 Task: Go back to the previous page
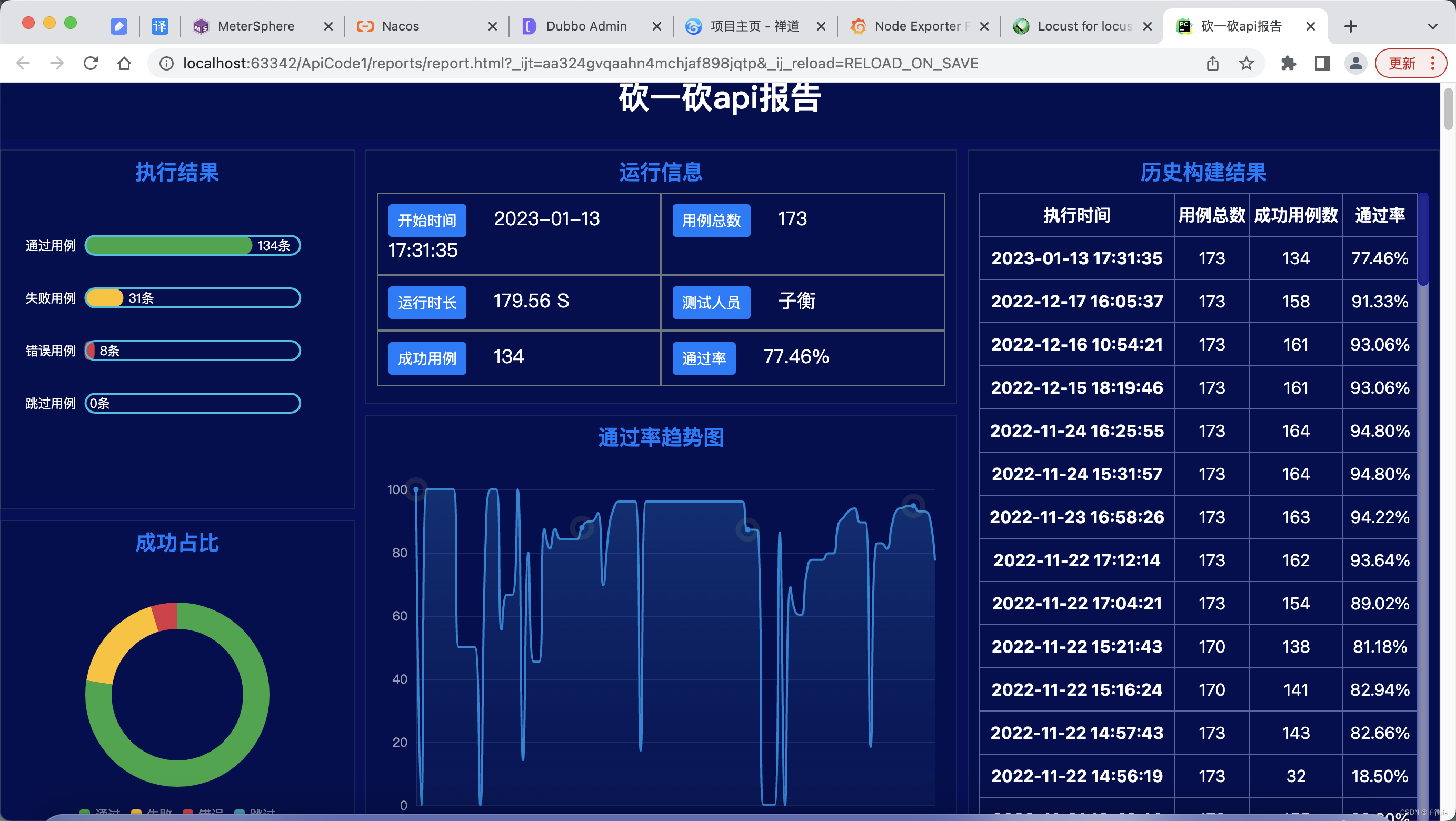pyautogui.click(x=23, y=63)
